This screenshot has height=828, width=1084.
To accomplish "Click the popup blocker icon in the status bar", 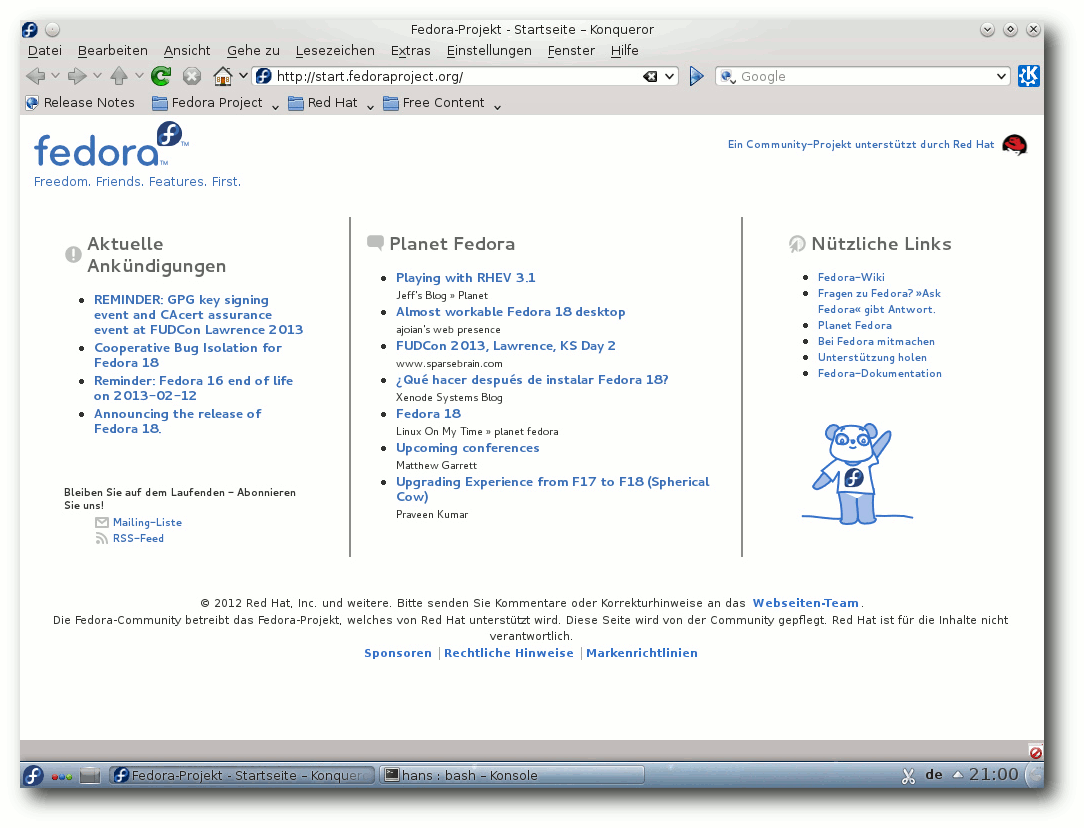I will 1035,753.
